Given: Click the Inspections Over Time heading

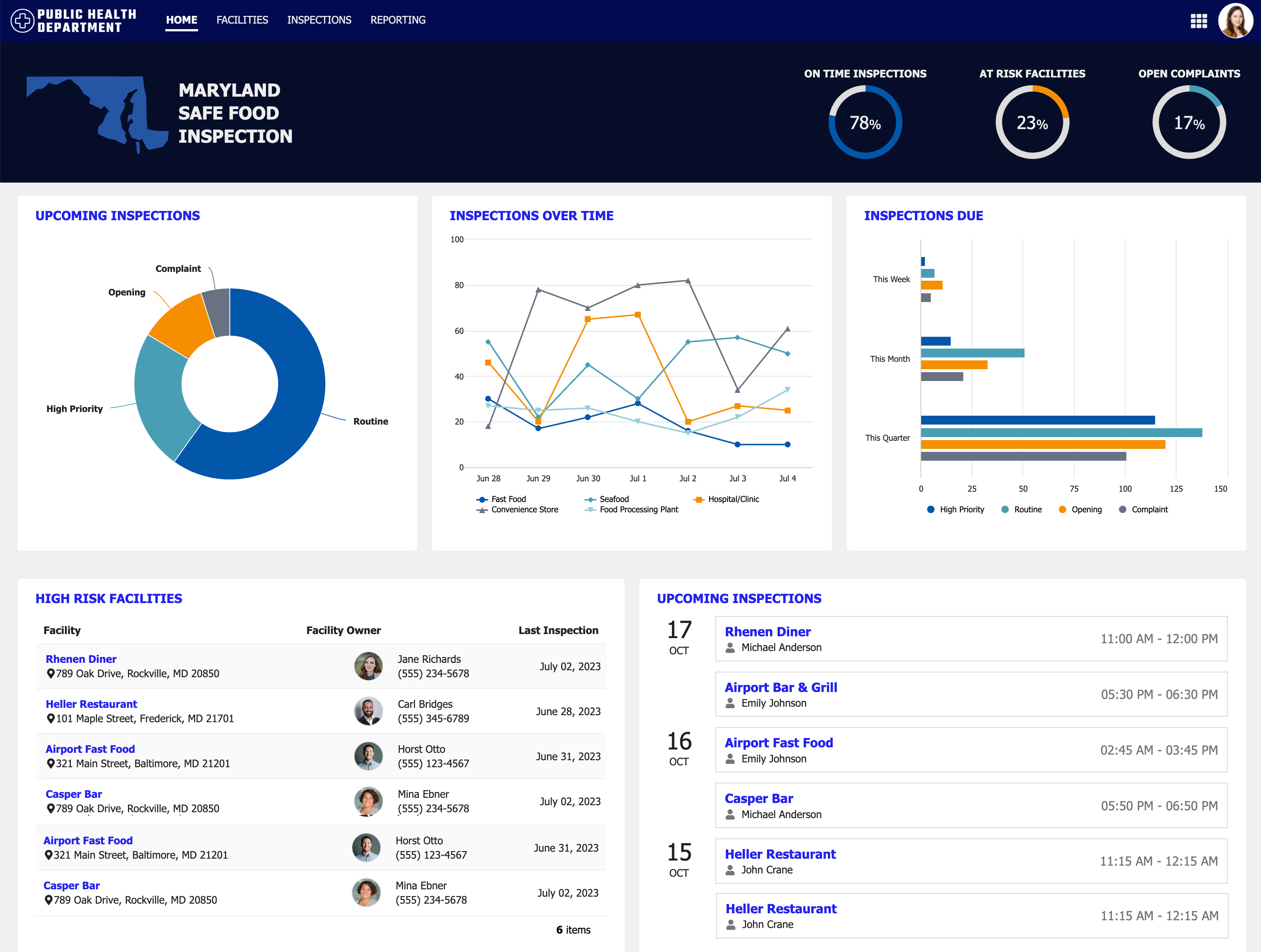Looking at the screenshot, I should pyautogui.click(x=531, y=215).
